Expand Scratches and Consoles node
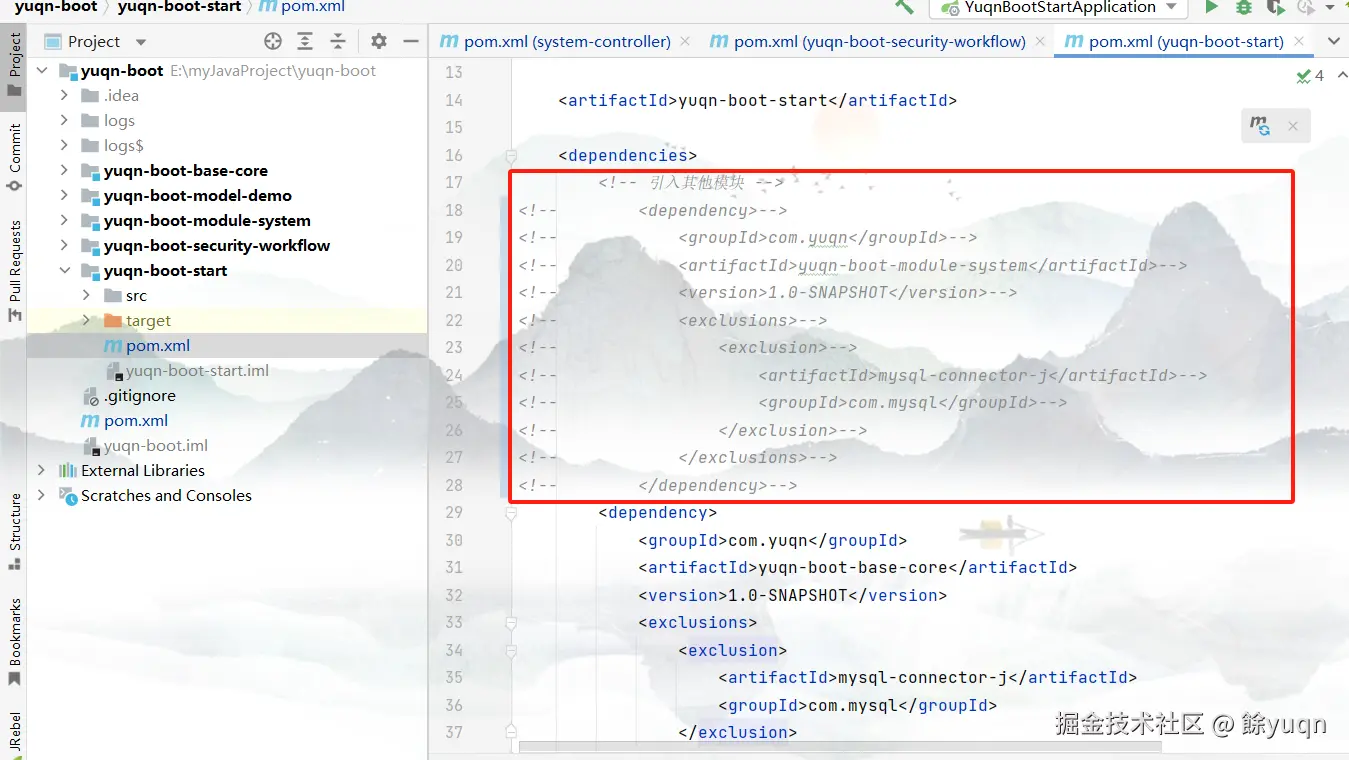 coord(41,496)
